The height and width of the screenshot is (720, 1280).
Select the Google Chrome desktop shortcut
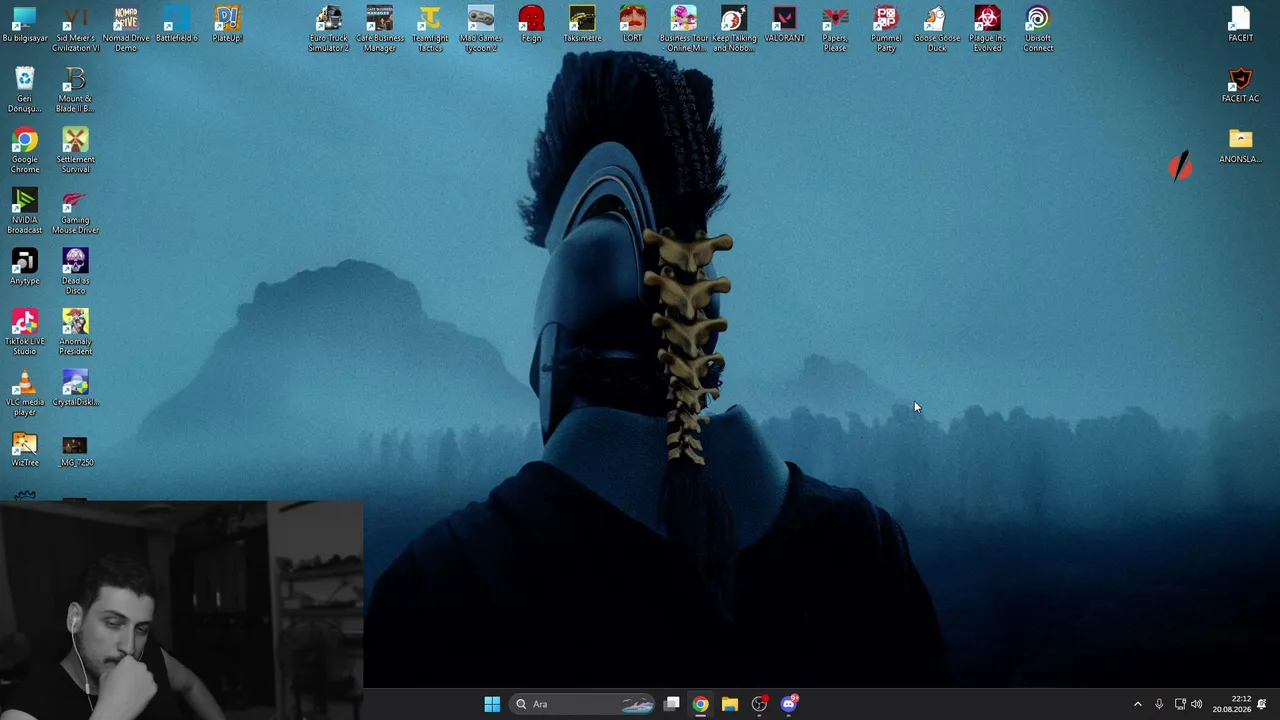[24, 151]
